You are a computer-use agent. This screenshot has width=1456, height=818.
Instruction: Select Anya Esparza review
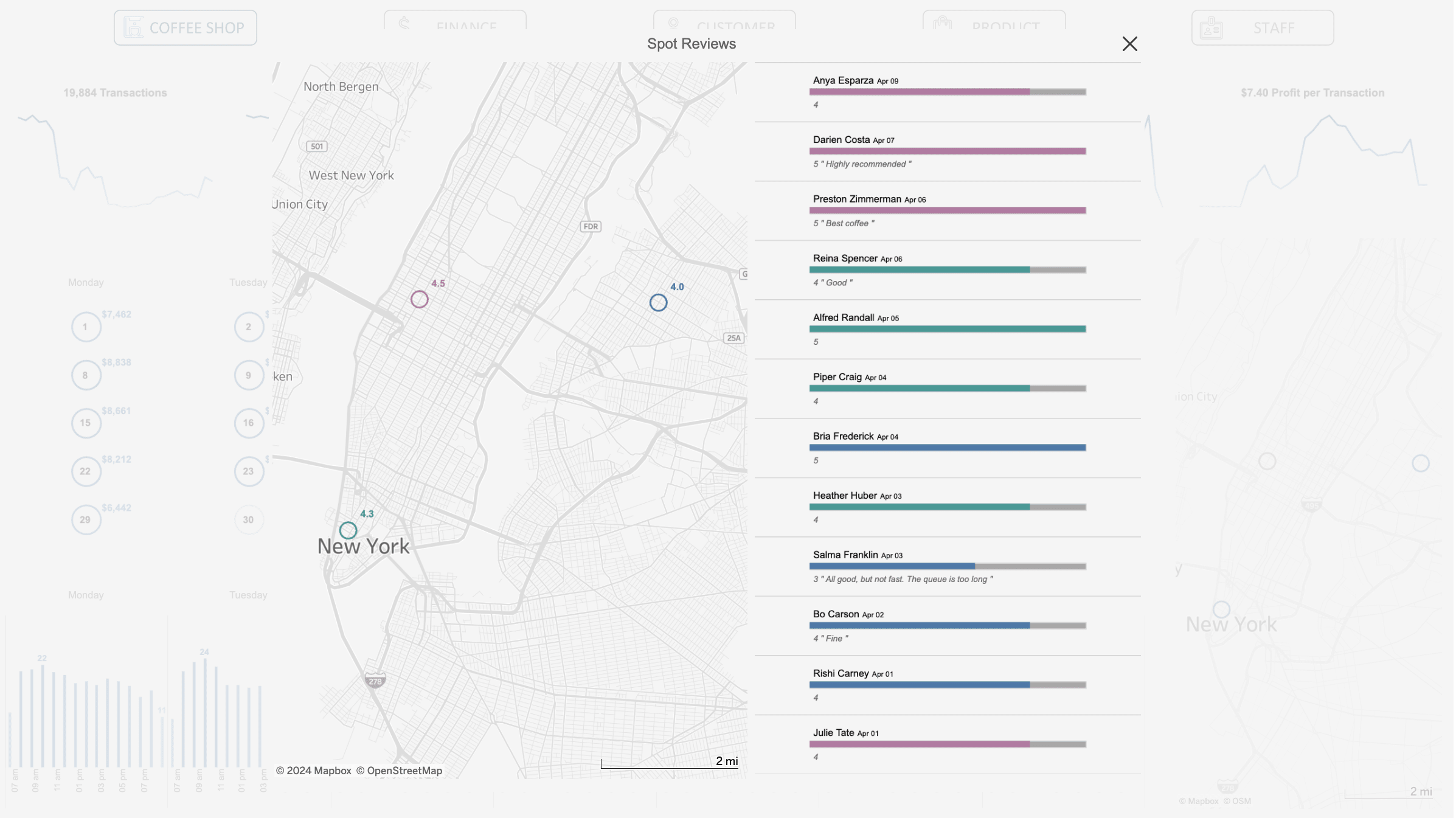click(947, 92)
